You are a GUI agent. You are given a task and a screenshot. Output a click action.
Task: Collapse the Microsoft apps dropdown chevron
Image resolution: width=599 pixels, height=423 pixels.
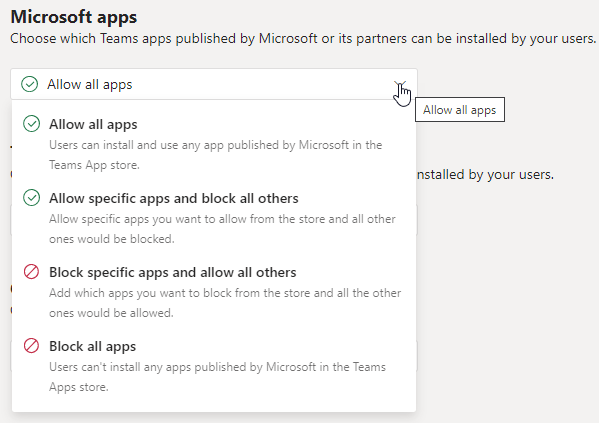click(x=400, y=84)
